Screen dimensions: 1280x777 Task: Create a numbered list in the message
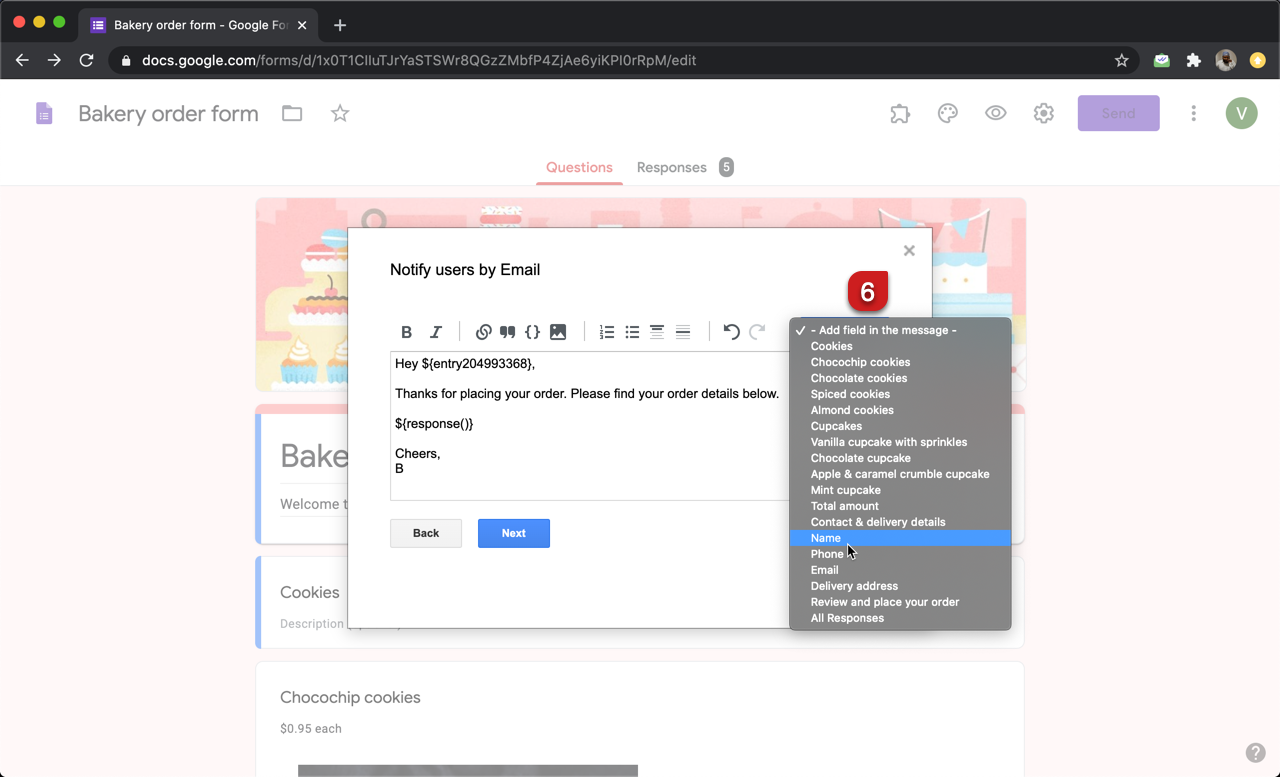tap(607, 331)
